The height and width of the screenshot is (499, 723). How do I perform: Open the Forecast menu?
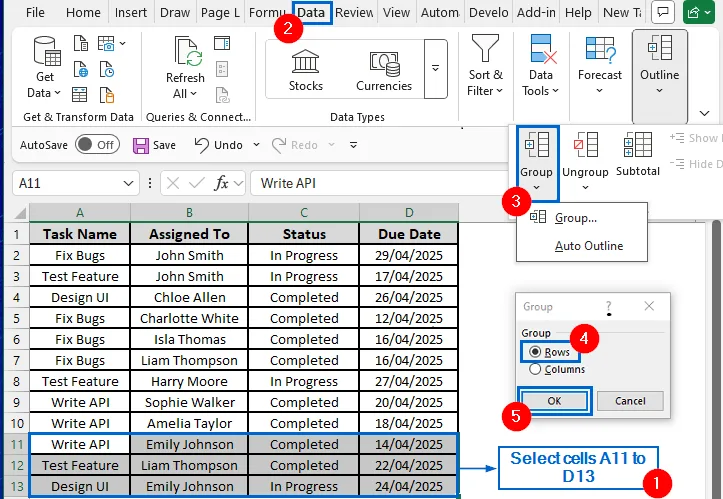pos(599,64)
